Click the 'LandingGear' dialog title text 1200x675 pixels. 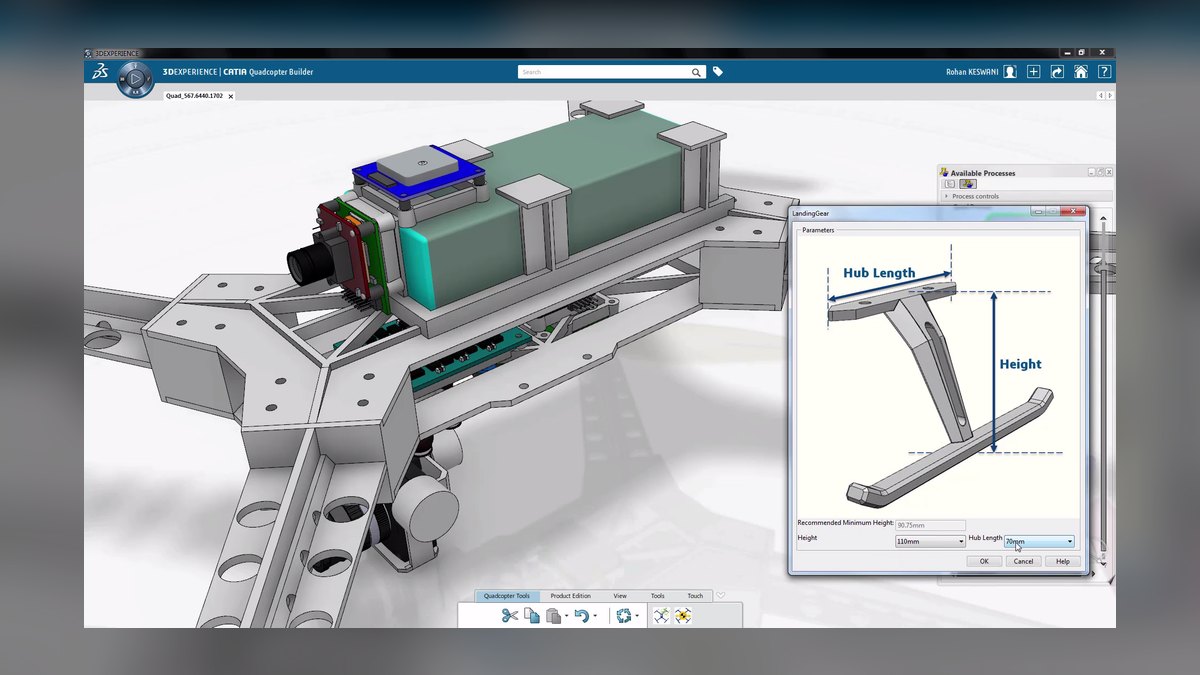coord(811,212)
